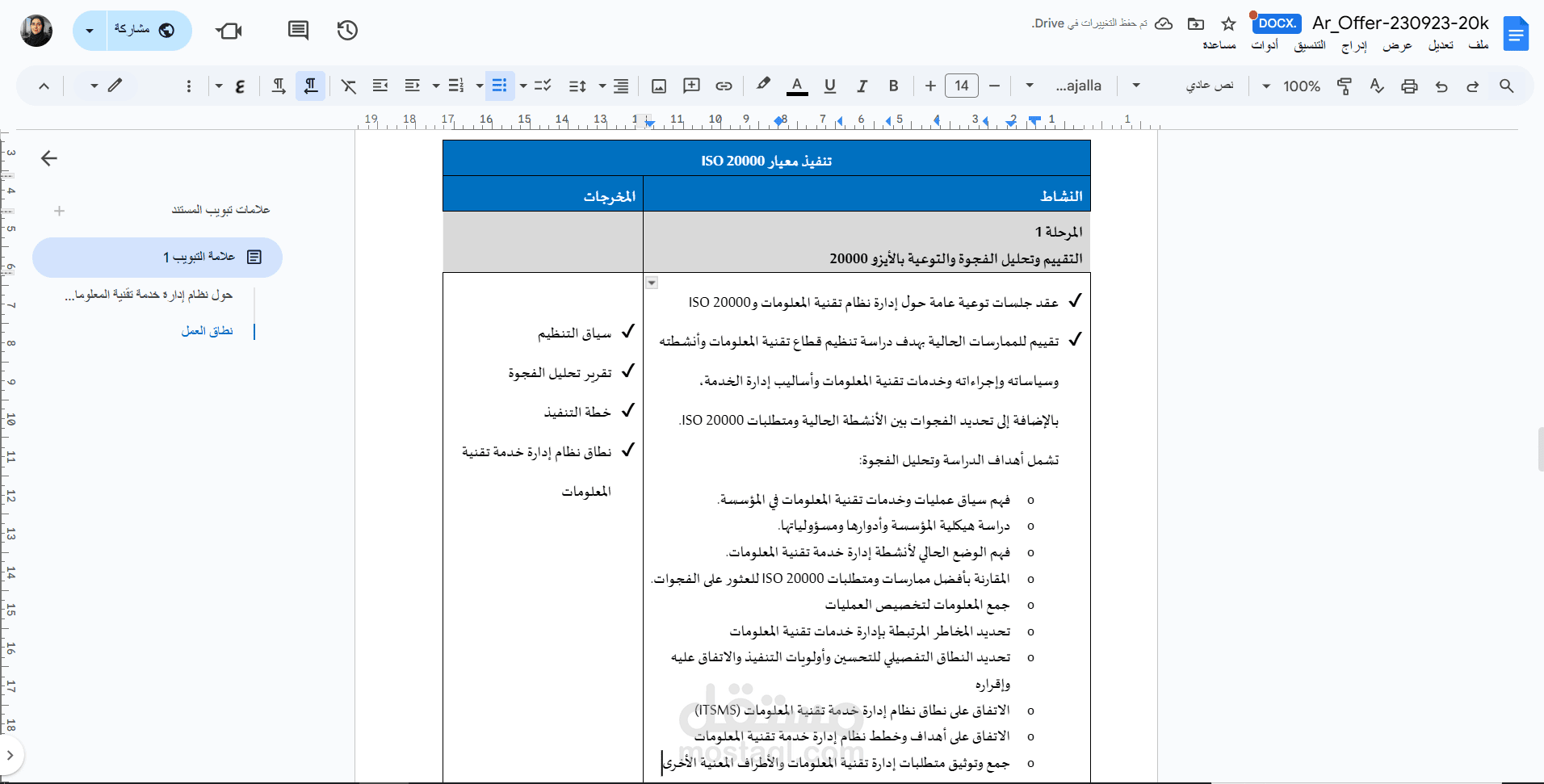Toggle the checklist format
Viewport: 1544px width, 784px height.
[542, 86]
